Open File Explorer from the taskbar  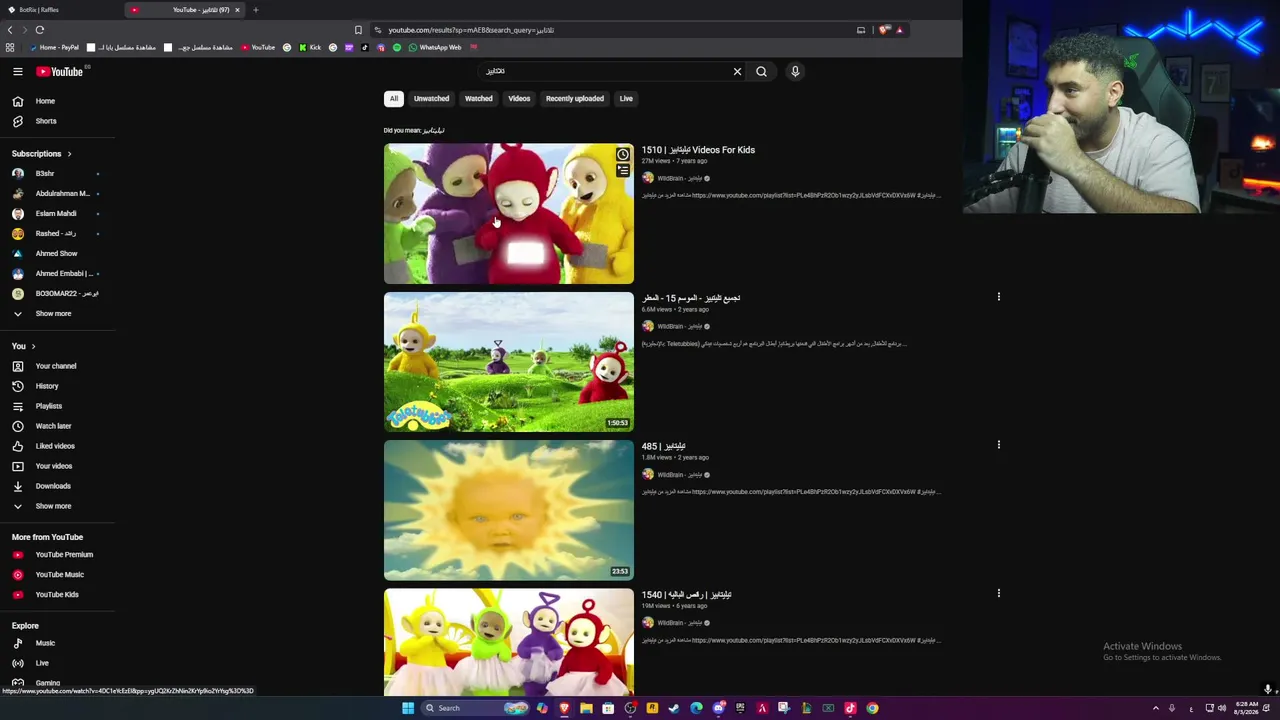586,708
